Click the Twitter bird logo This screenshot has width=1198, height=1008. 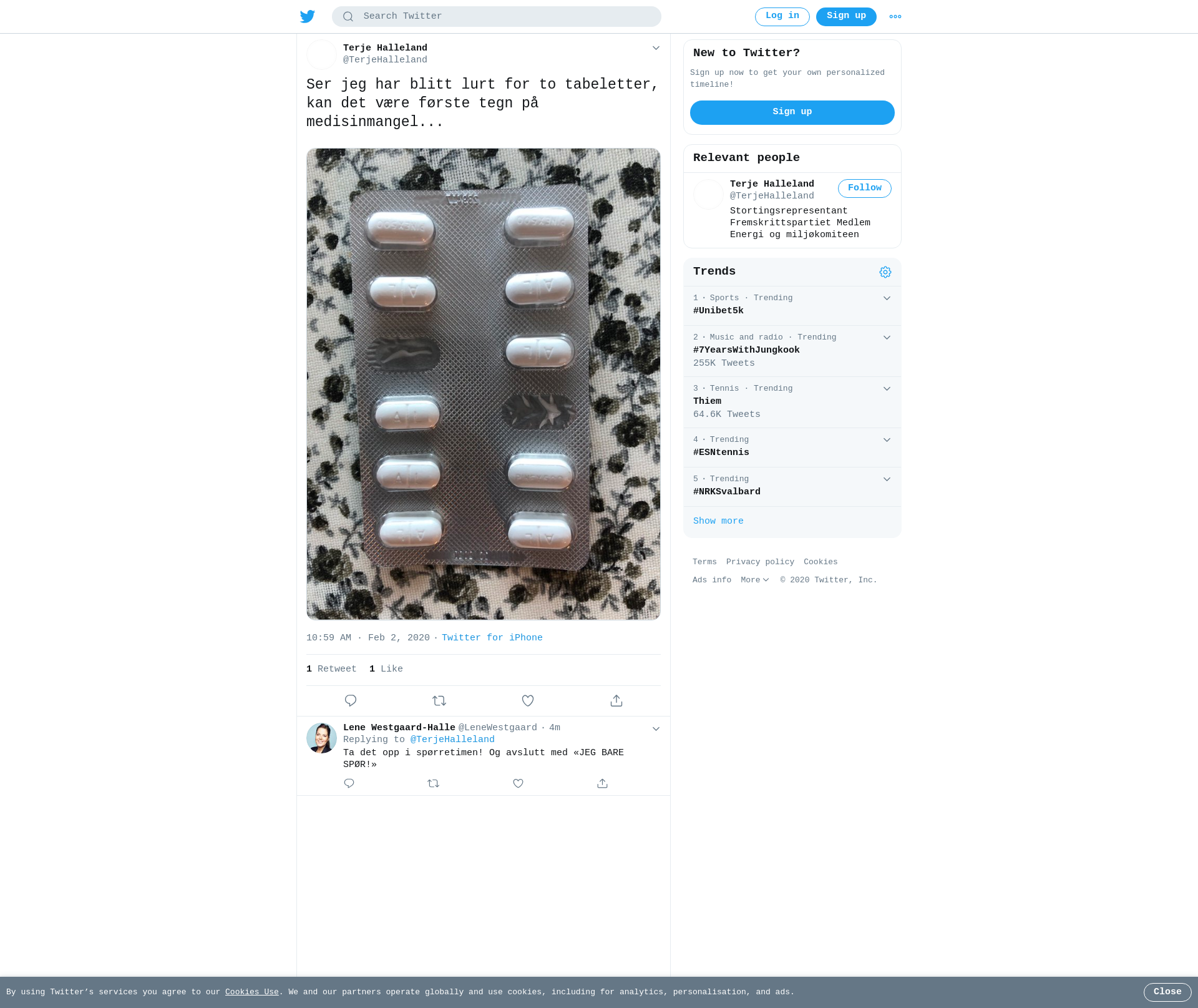(308, 16)
